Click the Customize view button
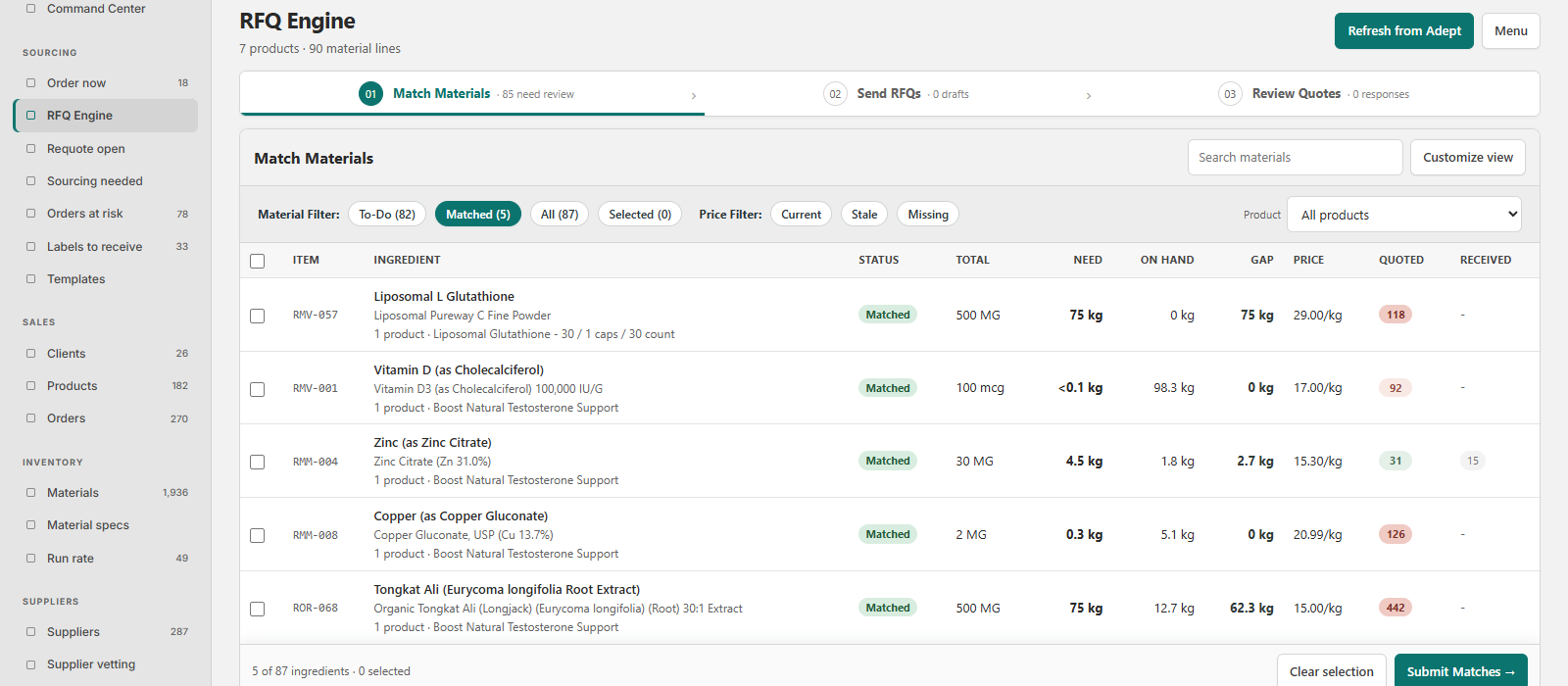 pos(1468,158)
